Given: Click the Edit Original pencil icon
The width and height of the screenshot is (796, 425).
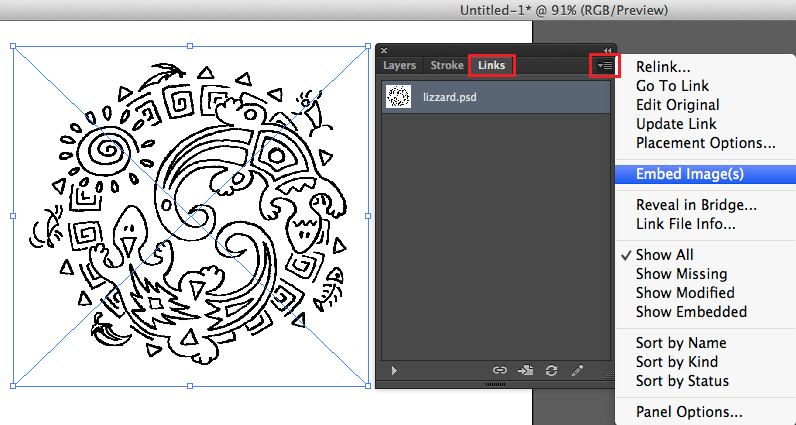Looking at the screenshot, I should [577, 370].
